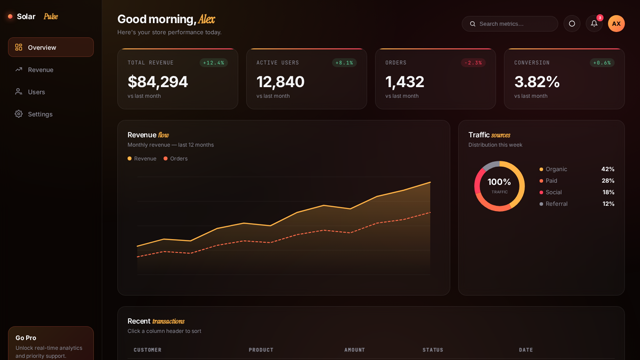Select the Paid legend color dot
Screen dimensions: 640x360
tap(541, 181)
